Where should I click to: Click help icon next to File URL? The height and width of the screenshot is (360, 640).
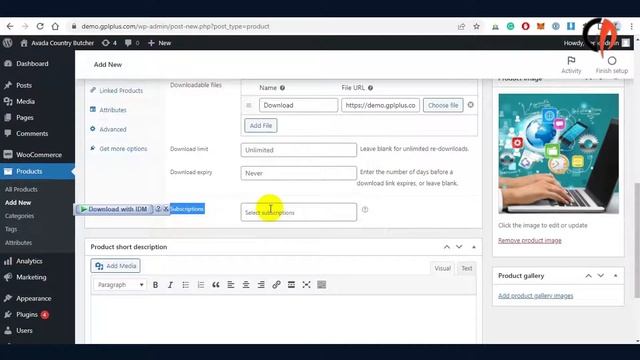tap(370, 88)
